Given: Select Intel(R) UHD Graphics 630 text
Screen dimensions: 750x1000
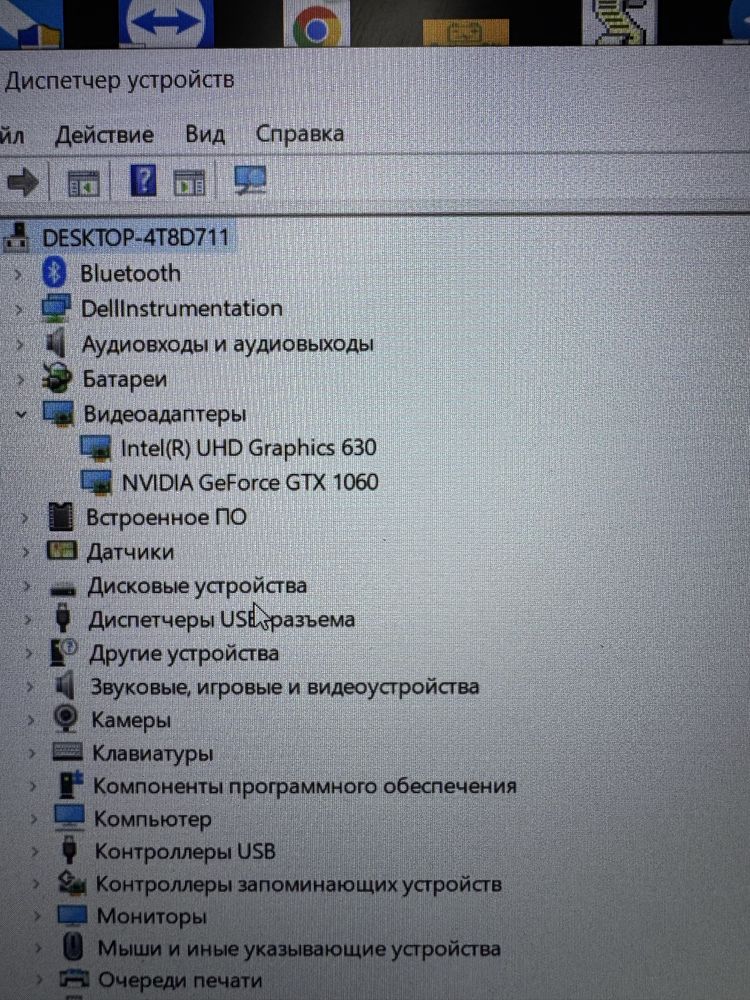Looking at the screenshot, I should pyautogui.click(x=249, y=448).
